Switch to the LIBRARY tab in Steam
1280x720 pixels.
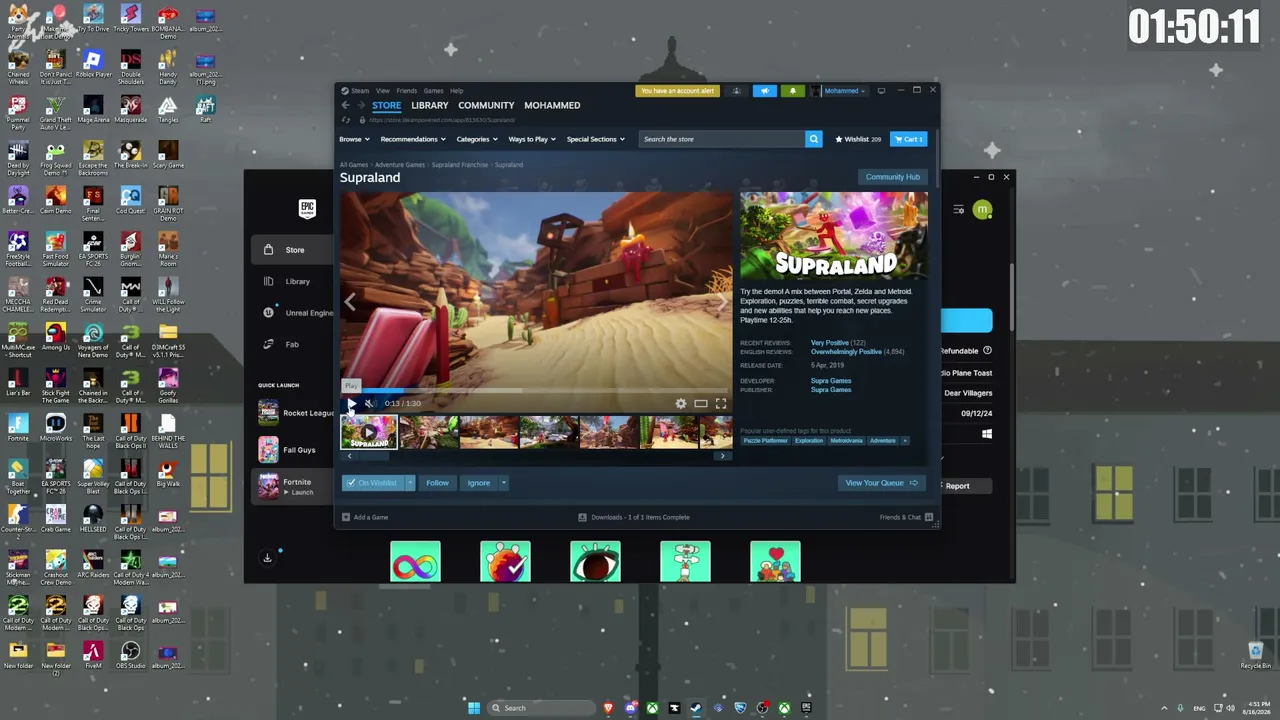point(430,105)
